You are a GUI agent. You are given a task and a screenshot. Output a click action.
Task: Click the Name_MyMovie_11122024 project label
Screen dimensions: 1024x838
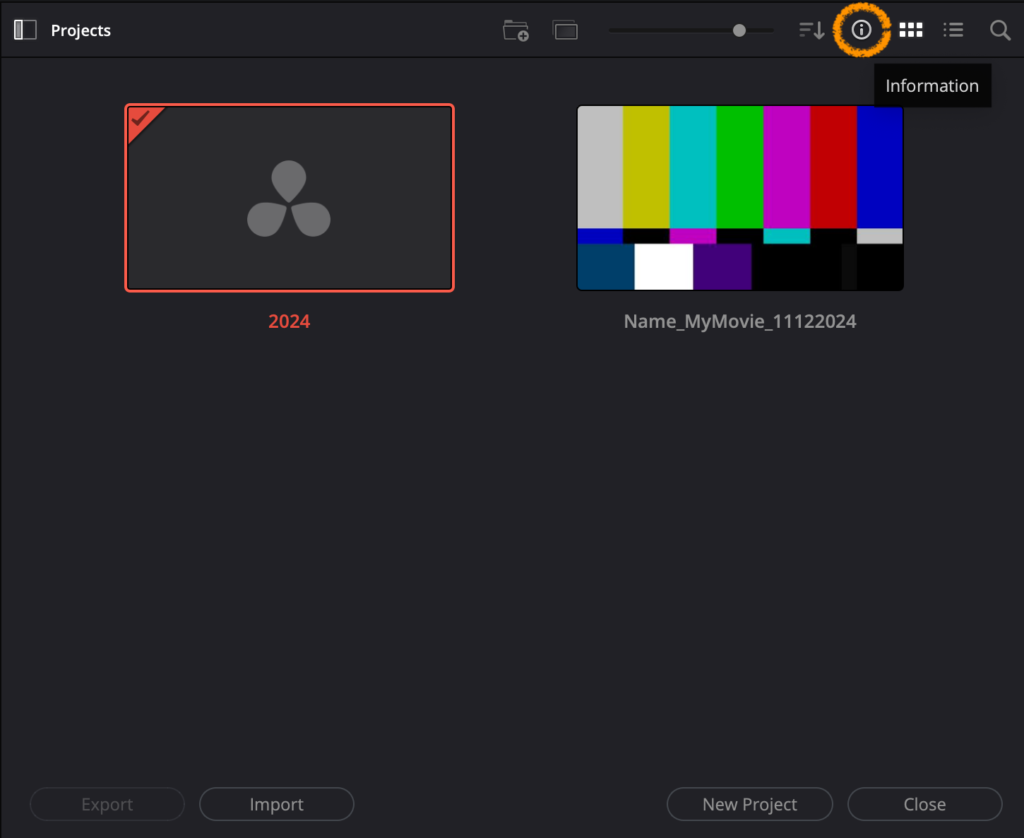pos(740,321)
